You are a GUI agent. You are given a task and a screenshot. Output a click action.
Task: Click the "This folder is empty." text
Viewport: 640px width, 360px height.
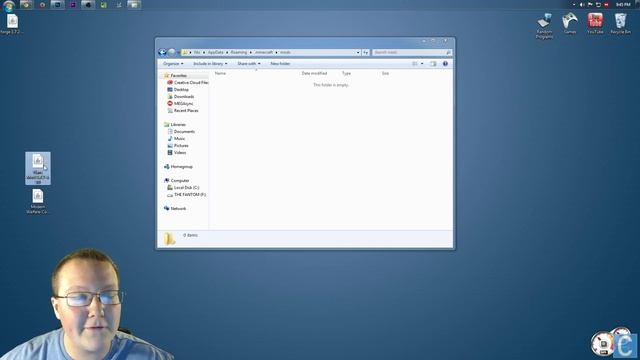click(x=331, y=85)
